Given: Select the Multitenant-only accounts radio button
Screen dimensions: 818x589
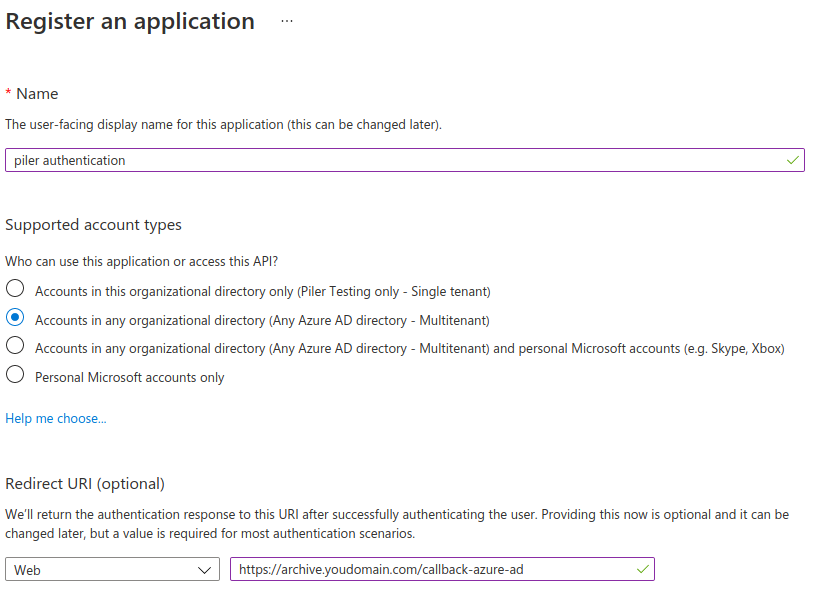Looking at the screenshot, I should [x=15, y=318].
